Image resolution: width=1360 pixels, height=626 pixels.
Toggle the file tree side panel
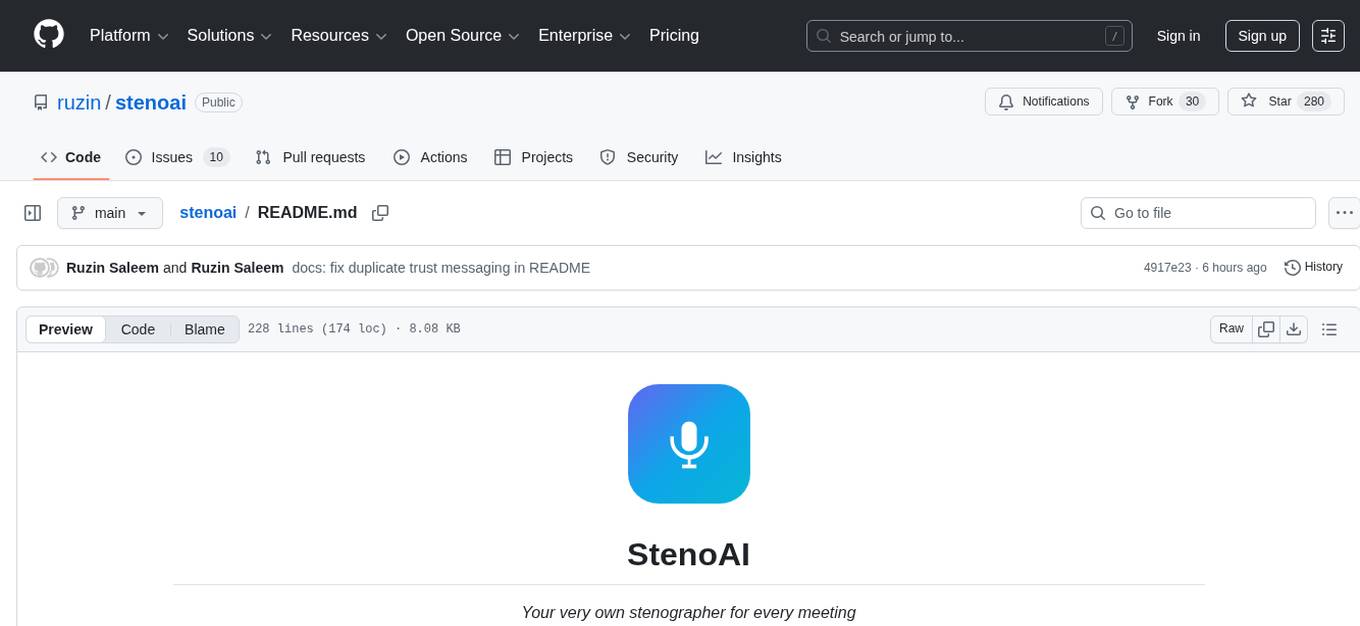coord(32,212)
